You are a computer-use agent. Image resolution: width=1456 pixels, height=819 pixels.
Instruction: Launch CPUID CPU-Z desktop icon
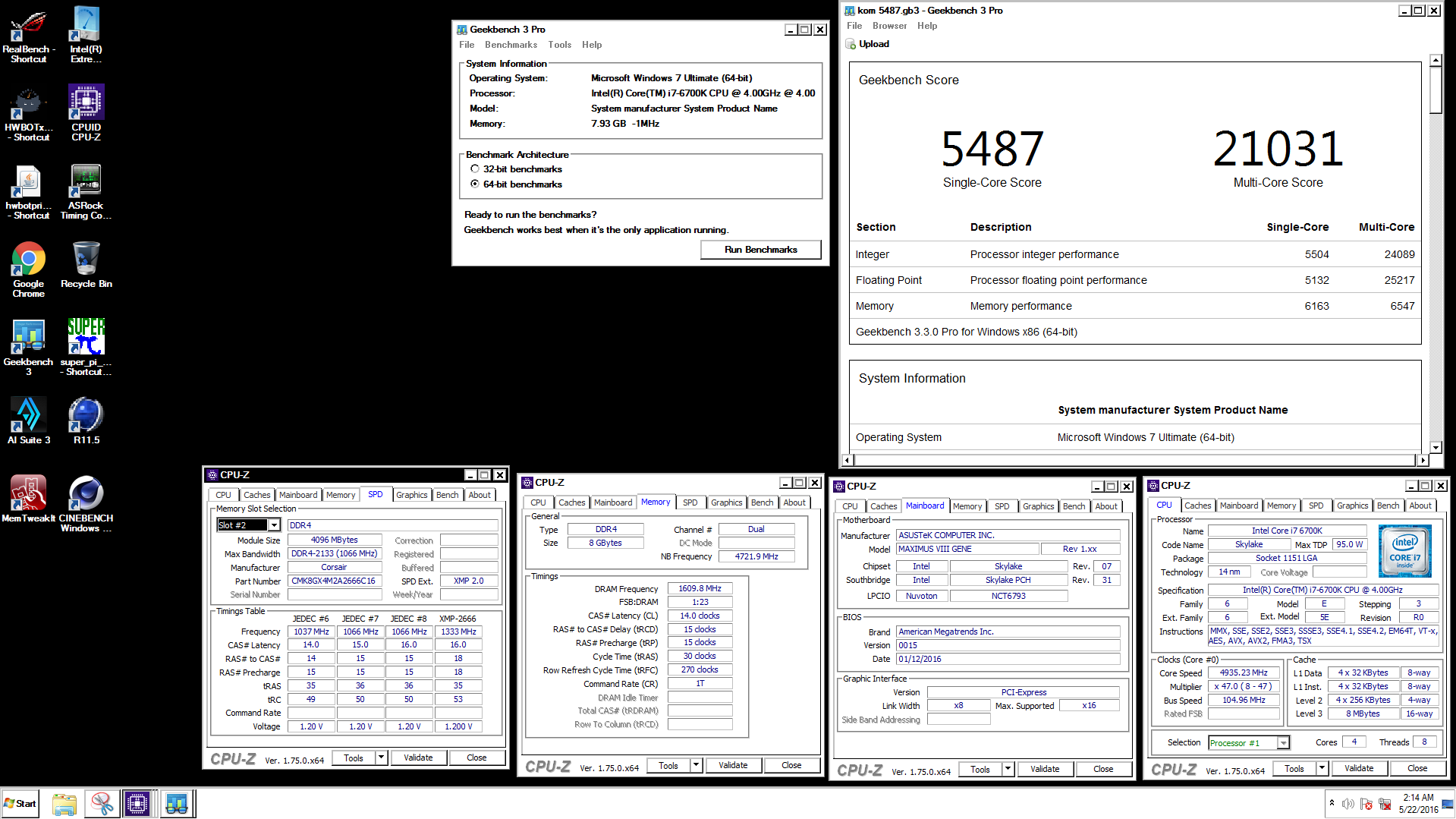pyautogui.click(x=86, y=114)
